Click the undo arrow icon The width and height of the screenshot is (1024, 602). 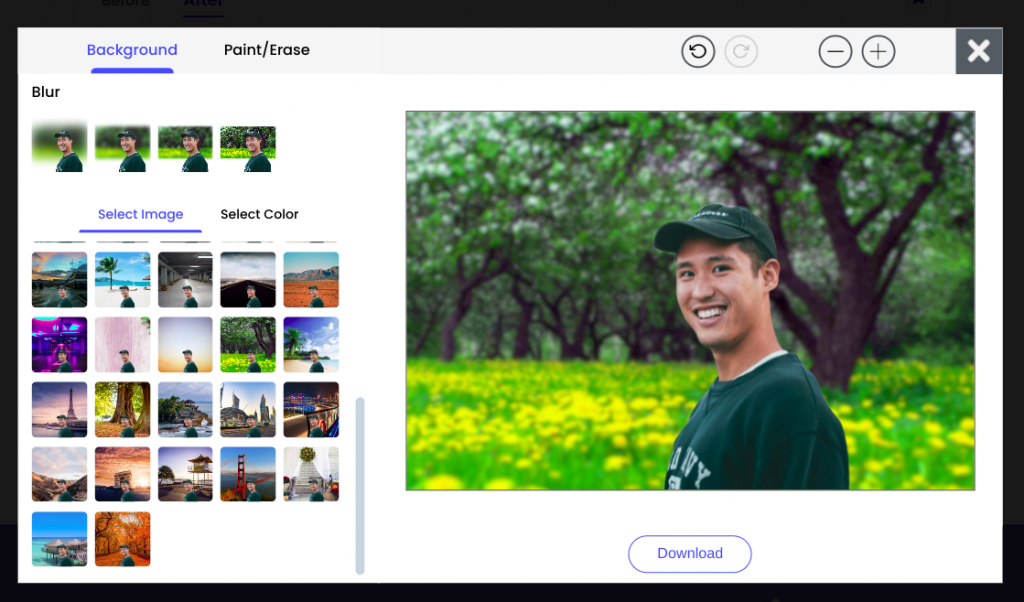[698, 51]
